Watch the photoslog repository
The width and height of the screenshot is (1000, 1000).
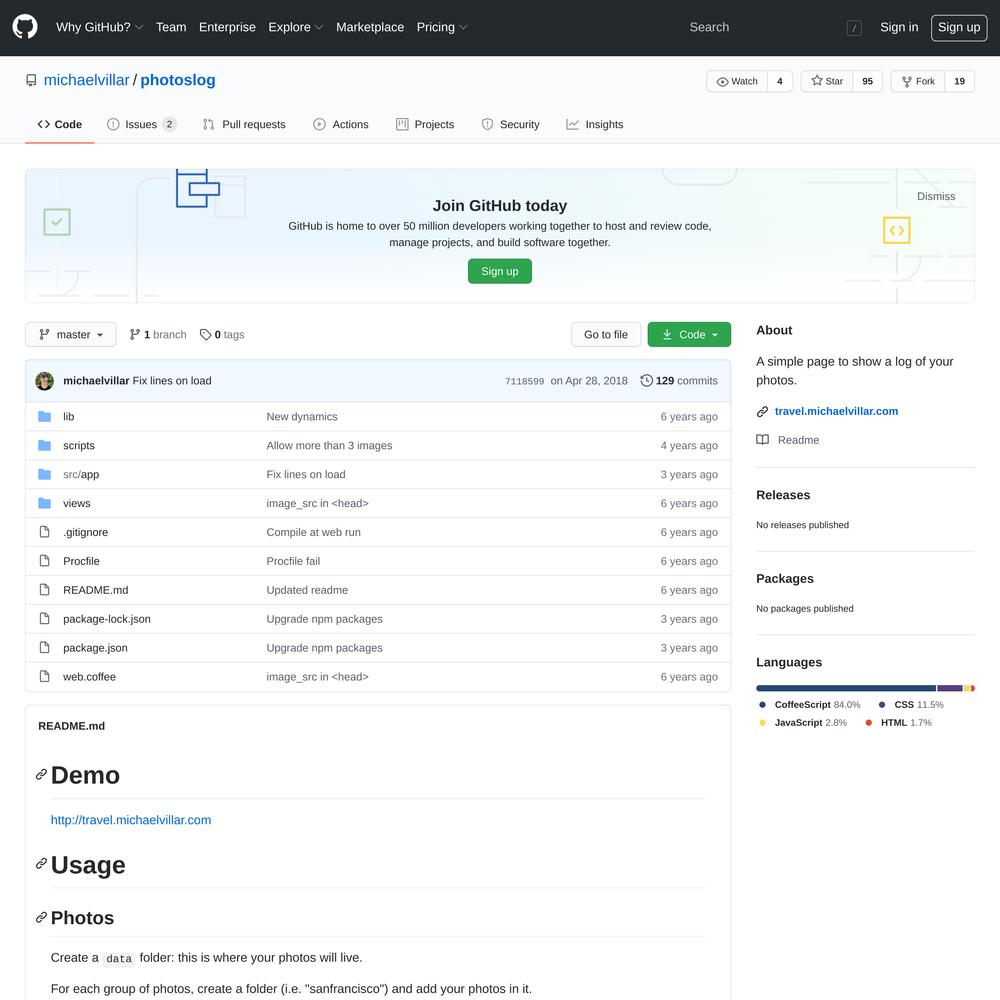pos(737,81)
